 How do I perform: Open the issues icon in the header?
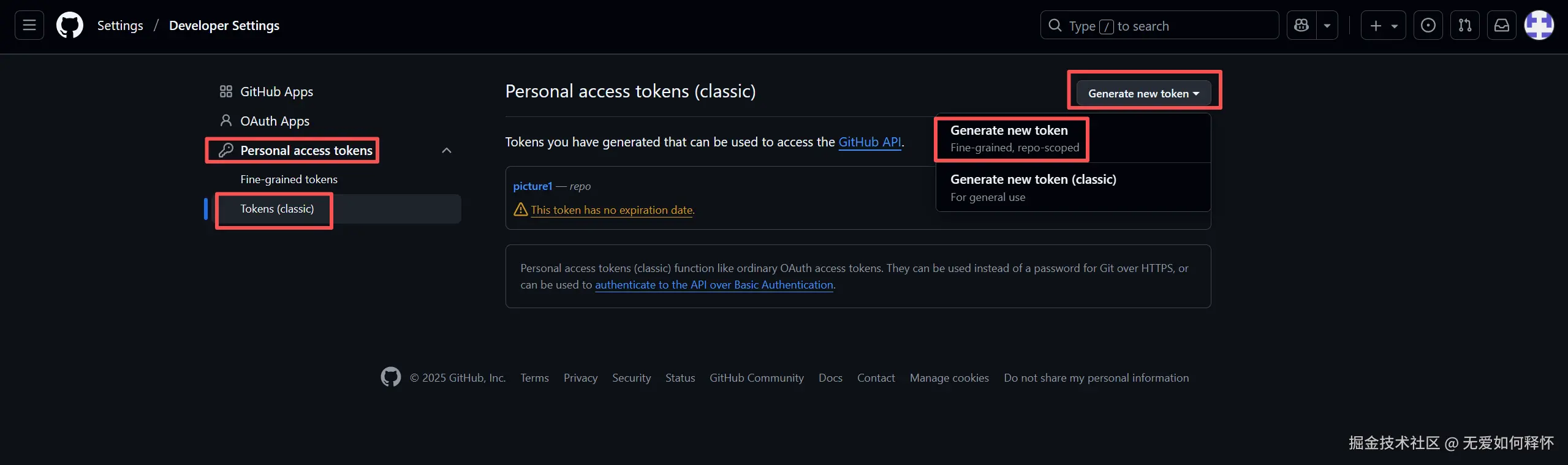[x=1428, y=26]
